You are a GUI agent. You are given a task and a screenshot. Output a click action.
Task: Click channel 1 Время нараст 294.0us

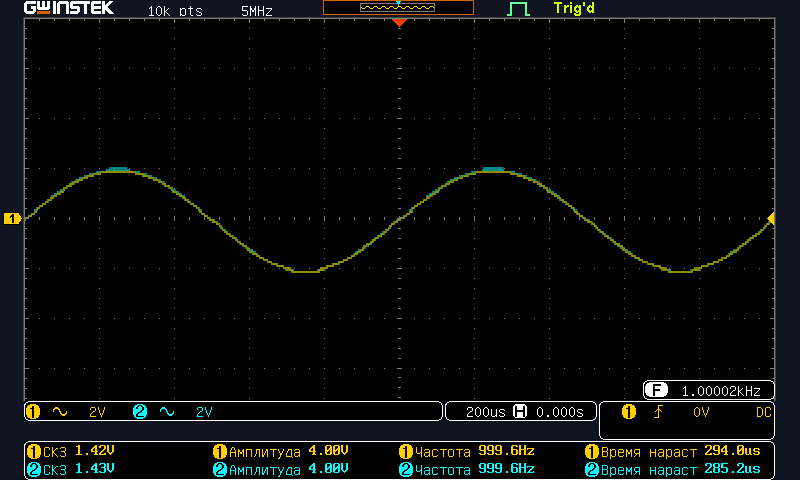(x=673, y=451)
